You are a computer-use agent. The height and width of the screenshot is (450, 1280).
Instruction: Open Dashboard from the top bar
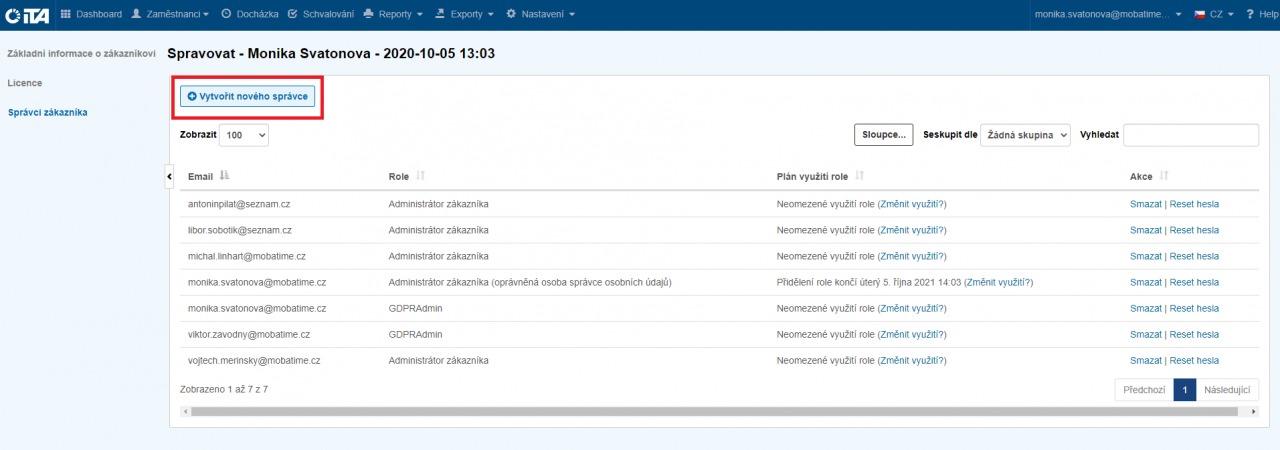[91, 14]
